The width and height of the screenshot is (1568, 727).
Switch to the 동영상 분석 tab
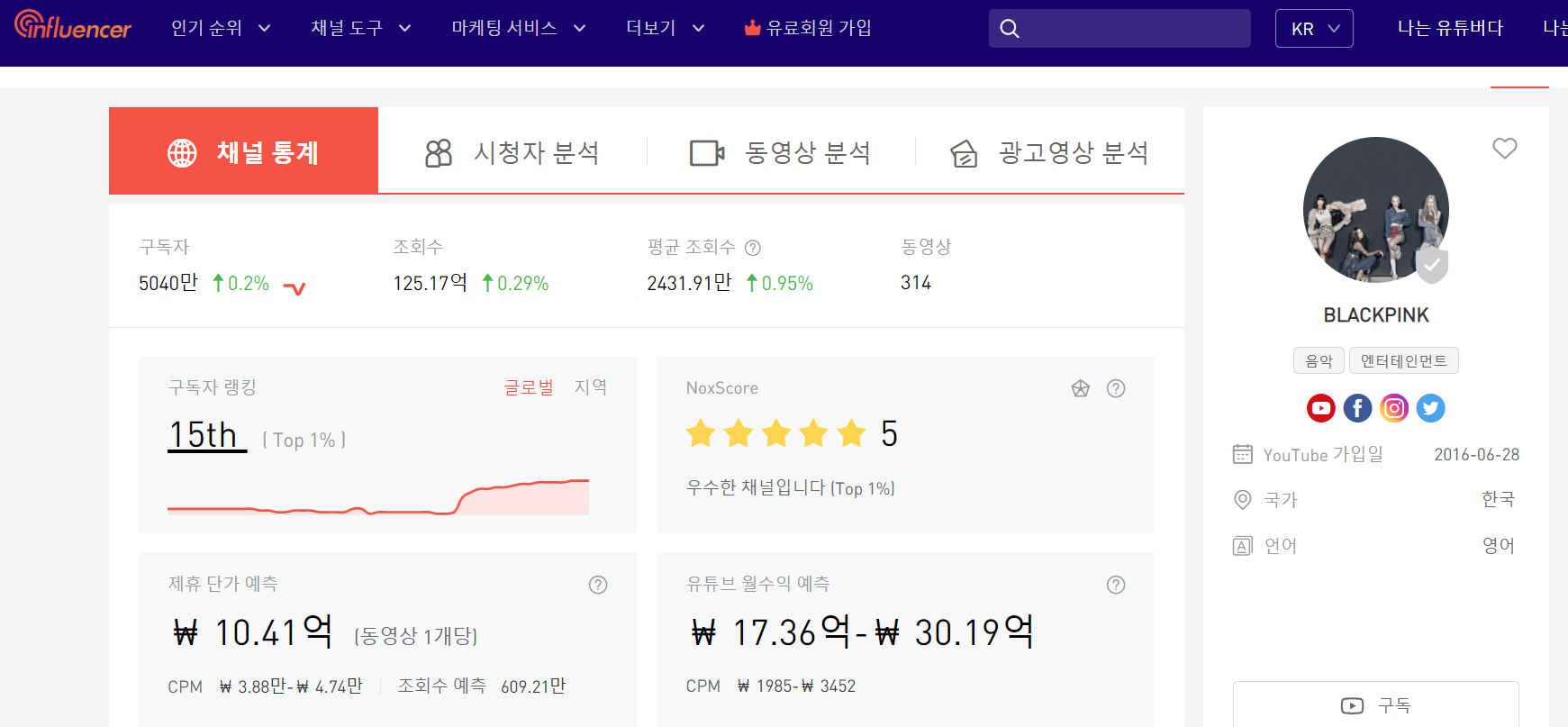coord(780,152)
